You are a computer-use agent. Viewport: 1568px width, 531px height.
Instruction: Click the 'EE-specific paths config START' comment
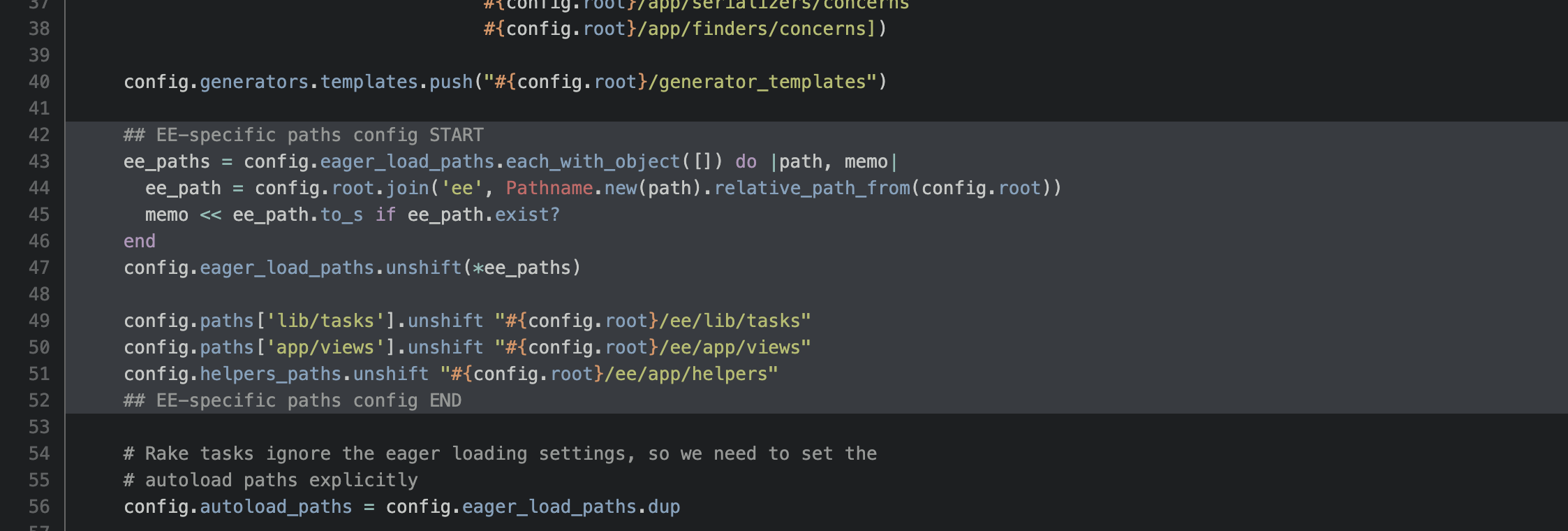304,135
